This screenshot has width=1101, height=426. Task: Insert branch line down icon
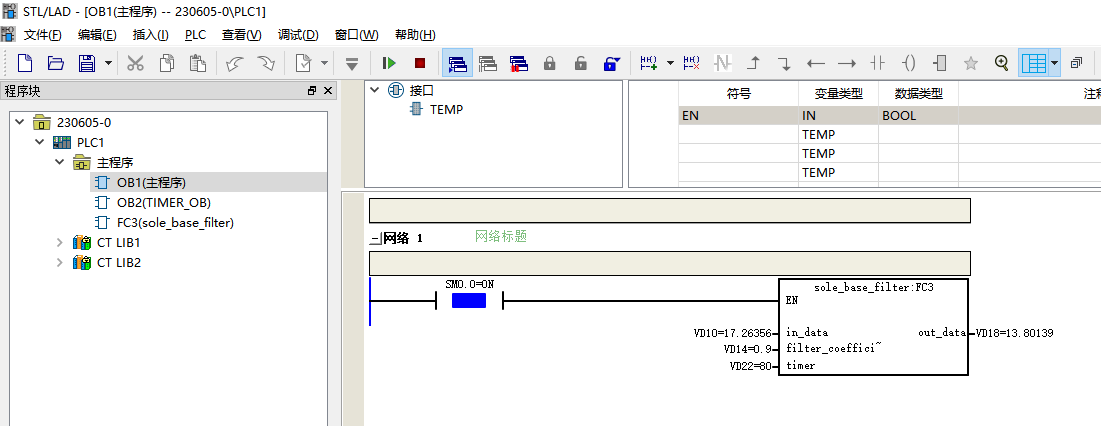[784, 63]
